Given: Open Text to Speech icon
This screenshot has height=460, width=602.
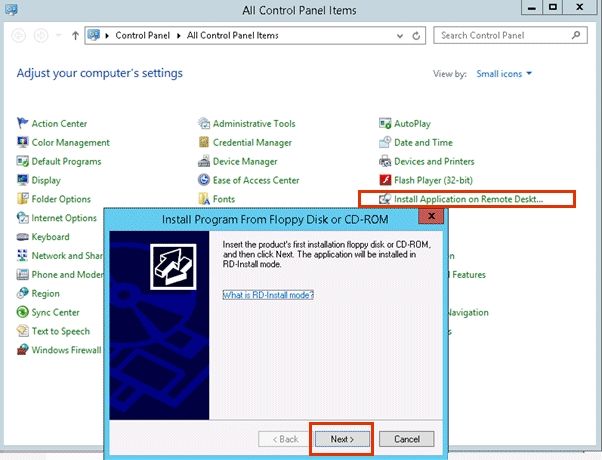Looking at the screenshot, I should coord(22,331).
